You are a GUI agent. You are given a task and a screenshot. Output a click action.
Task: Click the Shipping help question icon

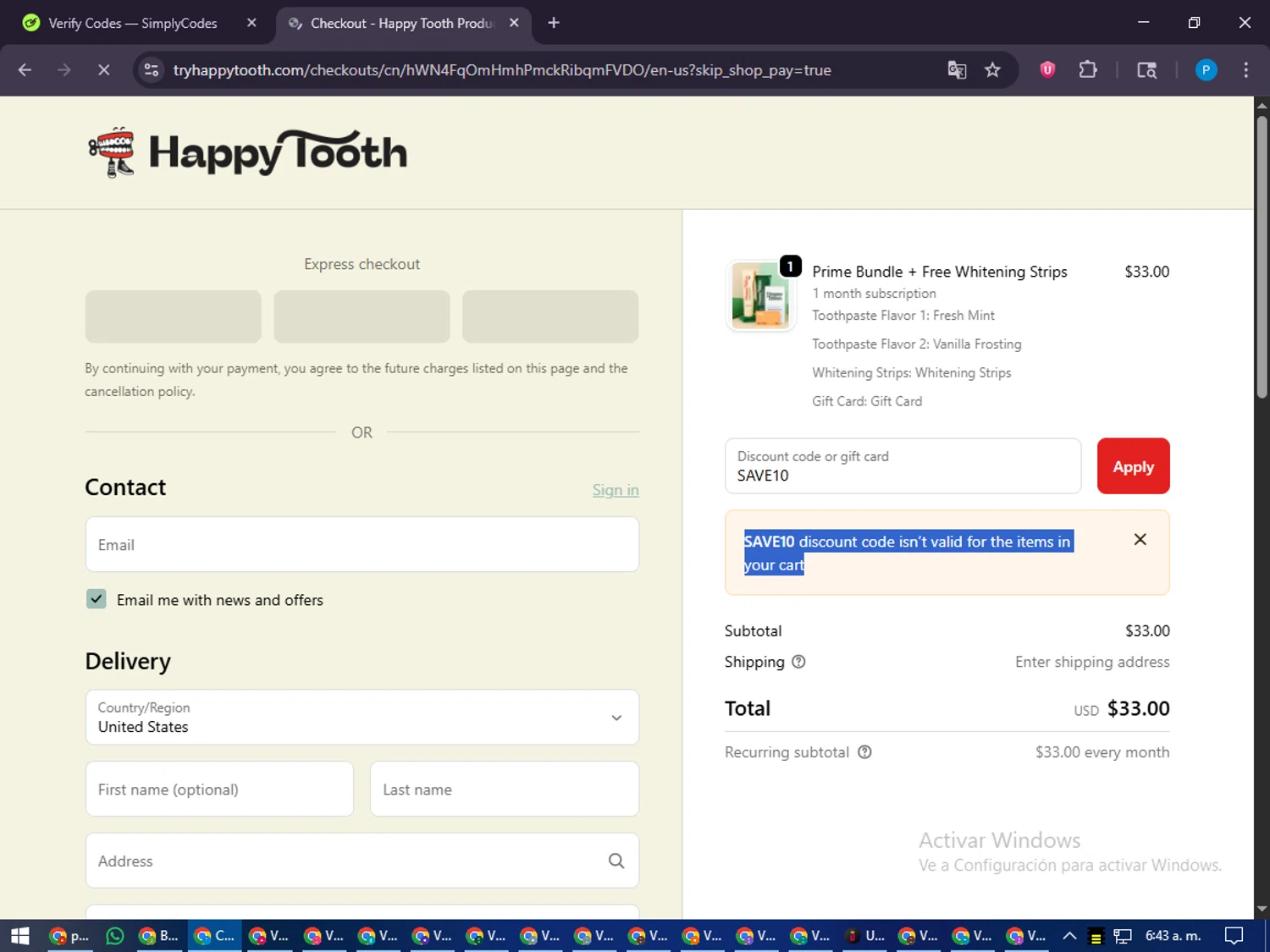point(798,662)
